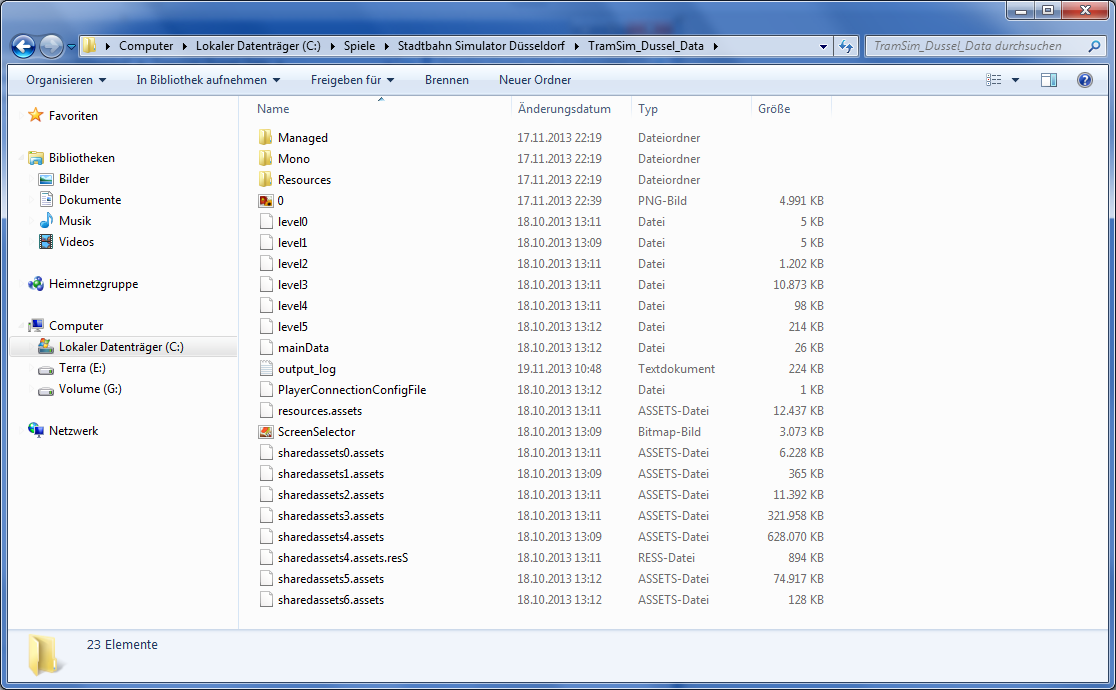The image size is (1116, 690).
Task: Select the sharedassets1.assets file
Action: (331, 474)
